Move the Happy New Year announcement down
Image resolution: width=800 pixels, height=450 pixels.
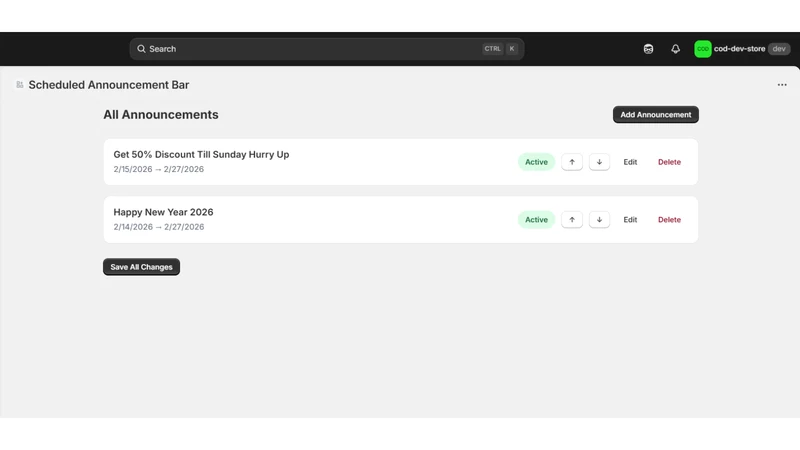click(x=599, y=219)
